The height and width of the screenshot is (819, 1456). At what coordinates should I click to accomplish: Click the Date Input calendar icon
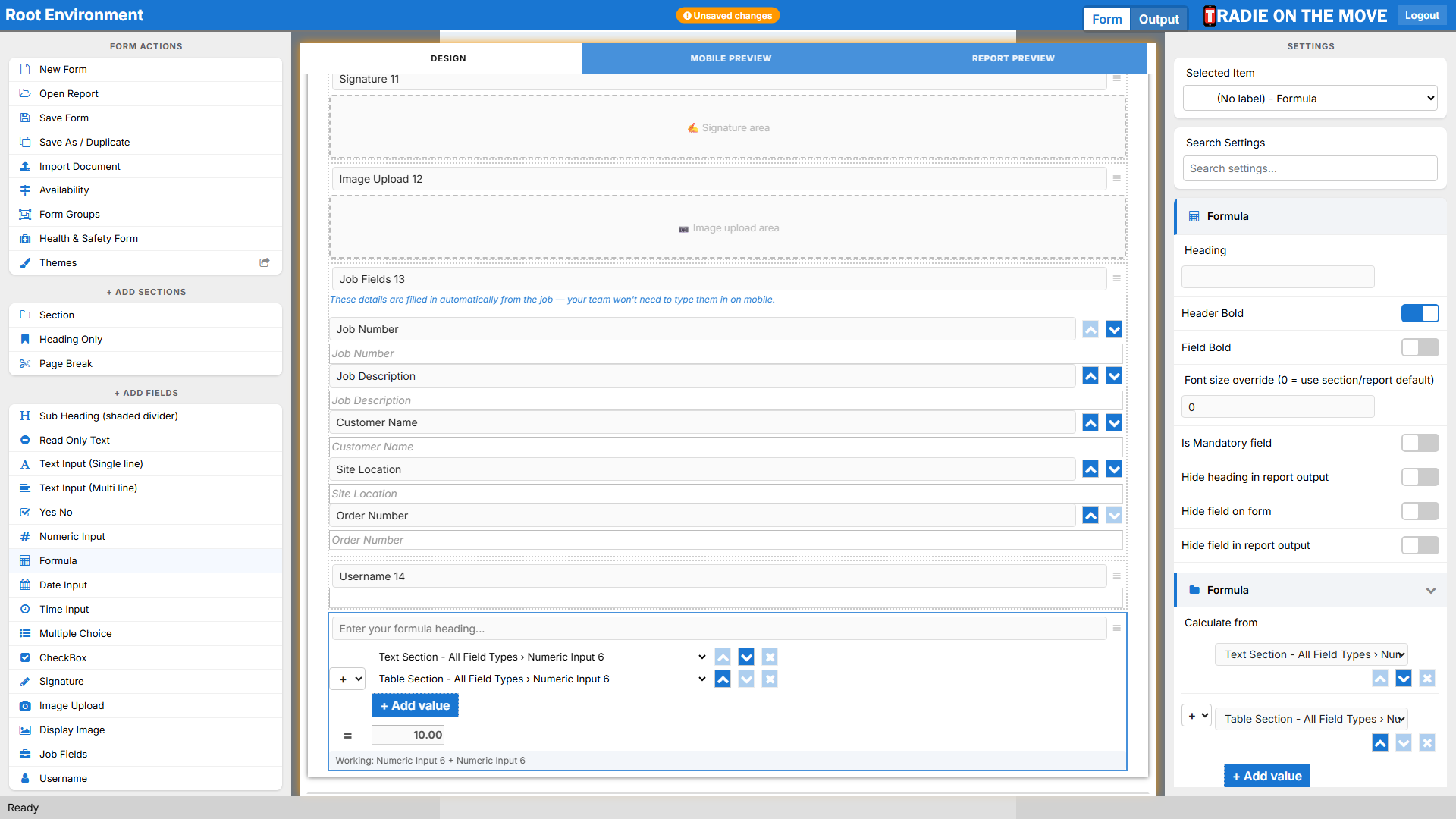point(25,585)
